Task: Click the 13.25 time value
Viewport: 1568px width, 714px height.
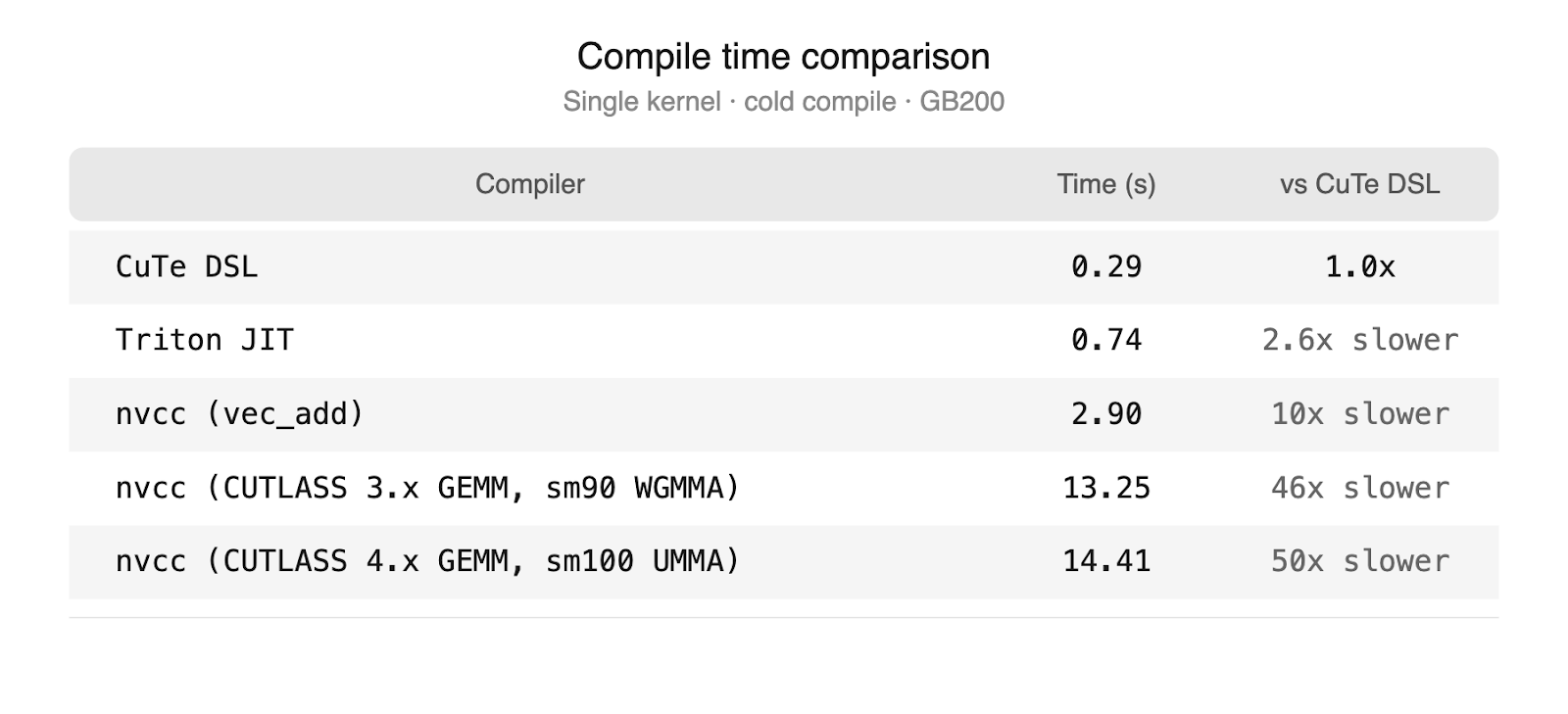Action: [1106, 487]
